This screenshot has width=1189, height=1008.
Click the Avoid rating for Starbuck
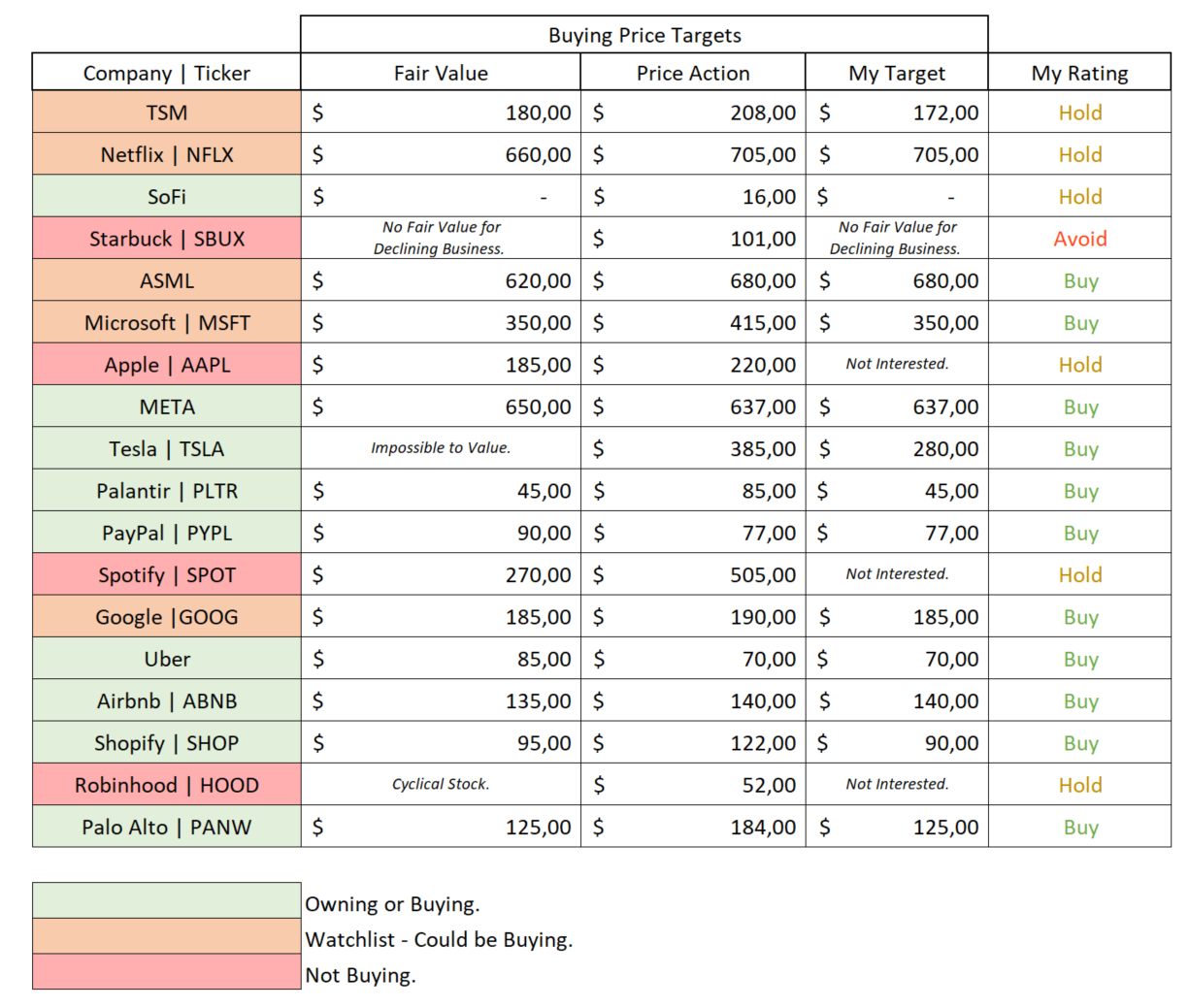point(1079,239)
